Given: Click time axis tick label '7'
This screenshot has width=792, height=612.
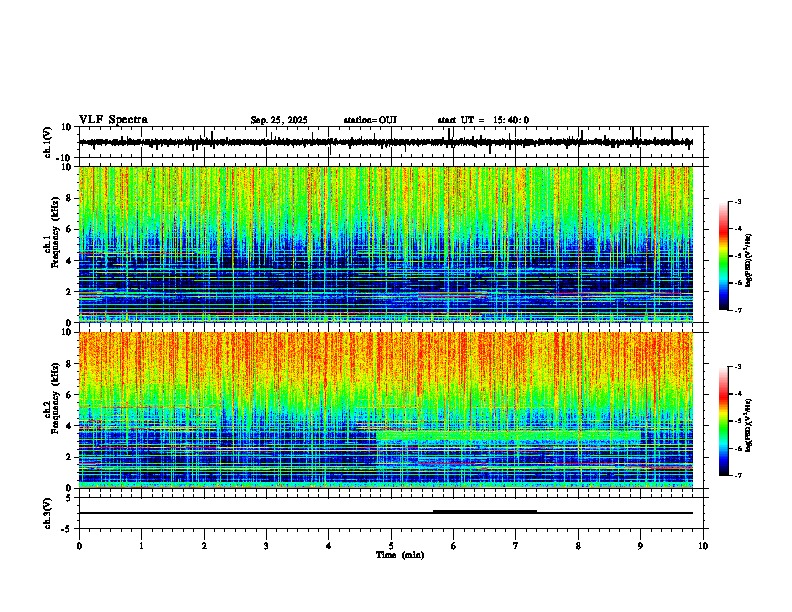Looking at the screenshot, I should [x=516, y=546].
